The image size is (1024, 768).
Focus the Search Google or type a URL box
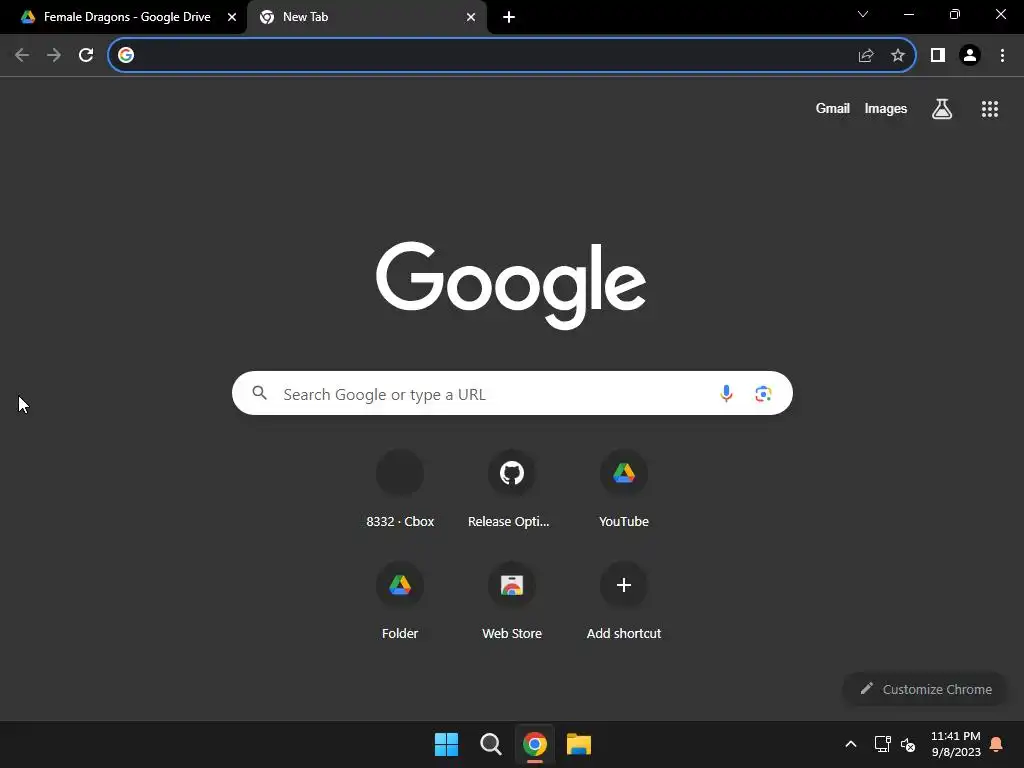point(512,393)
